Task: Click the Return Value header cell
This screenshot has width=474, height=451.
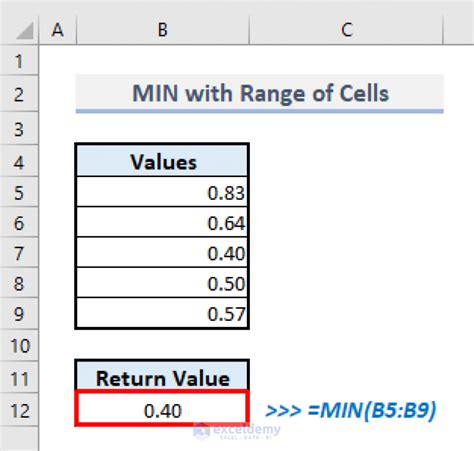Action: 162,377
